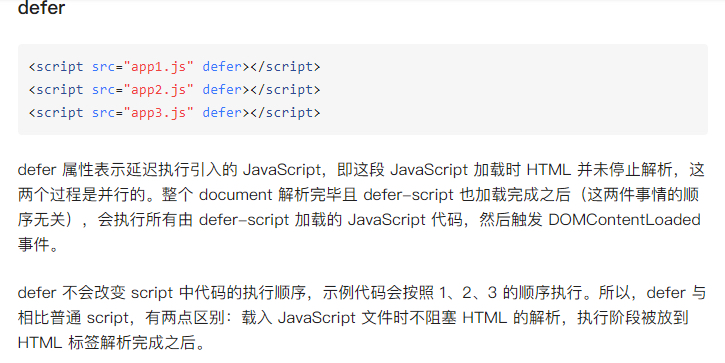This screenshot has width=725, height=363.
Task: Click the app3.js script code line
Action: pyautogui.click(x=174, y=113)
